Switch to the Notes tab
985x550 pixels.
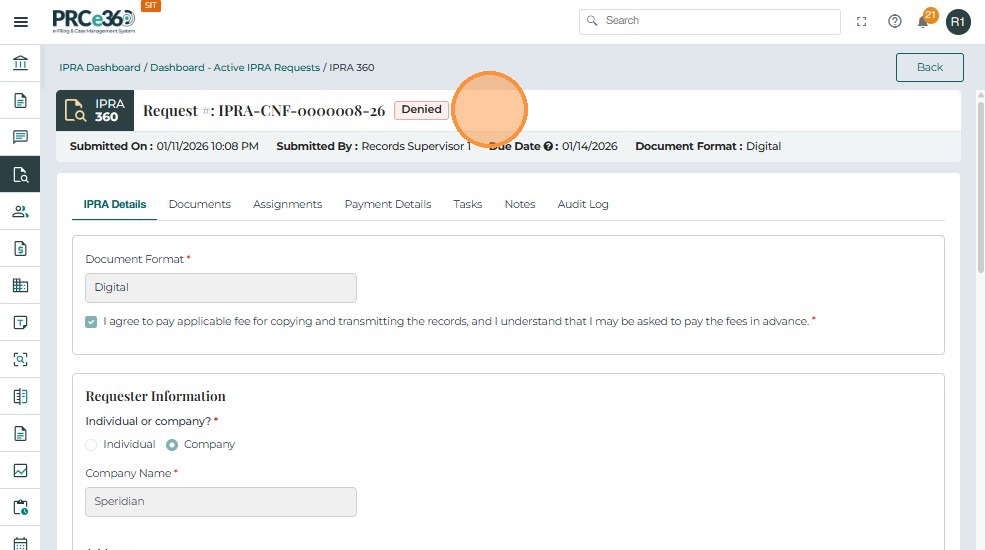[x=520, y=204]
